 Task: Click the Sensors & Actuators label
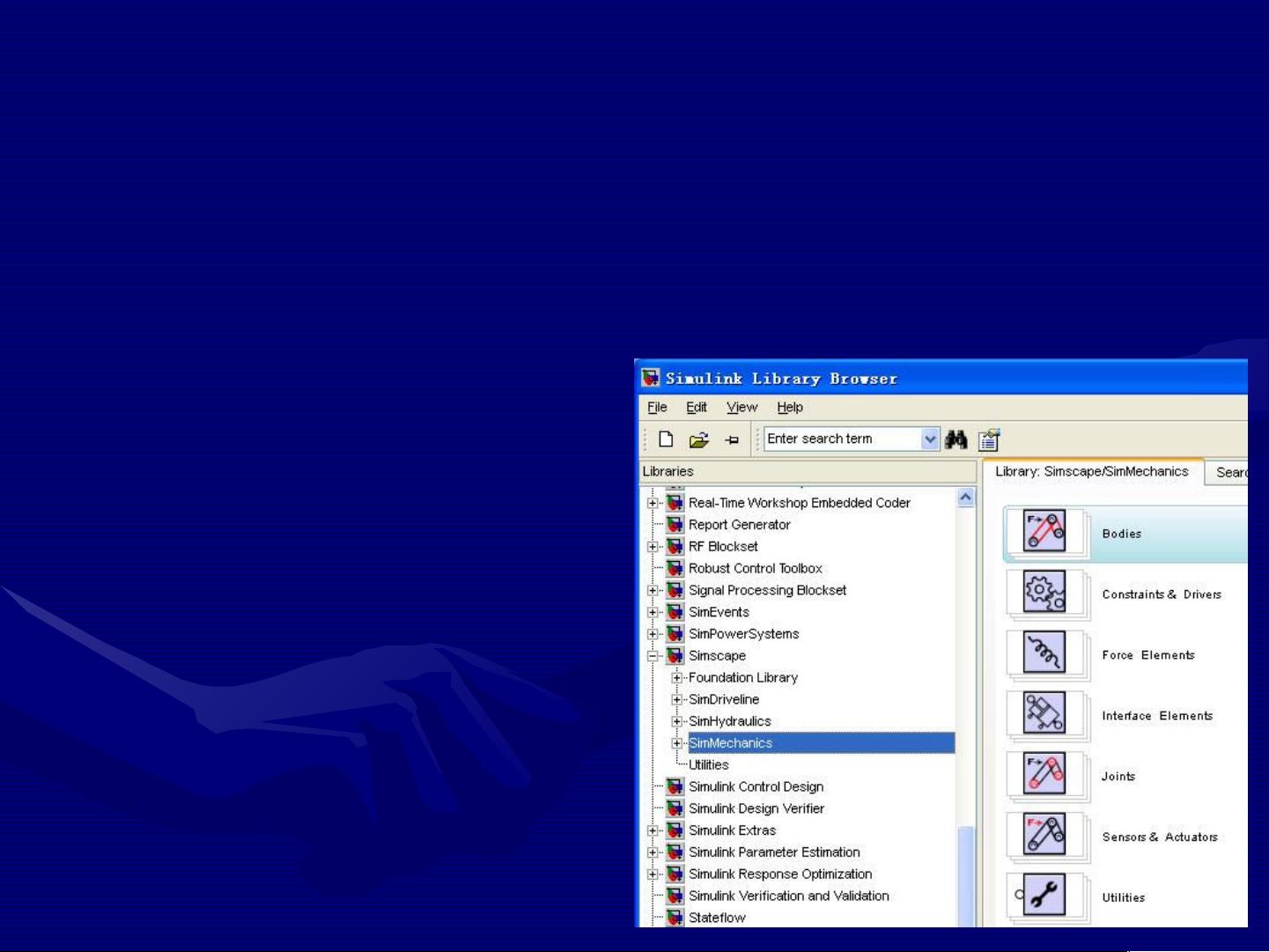click(x=1160, y=837)
